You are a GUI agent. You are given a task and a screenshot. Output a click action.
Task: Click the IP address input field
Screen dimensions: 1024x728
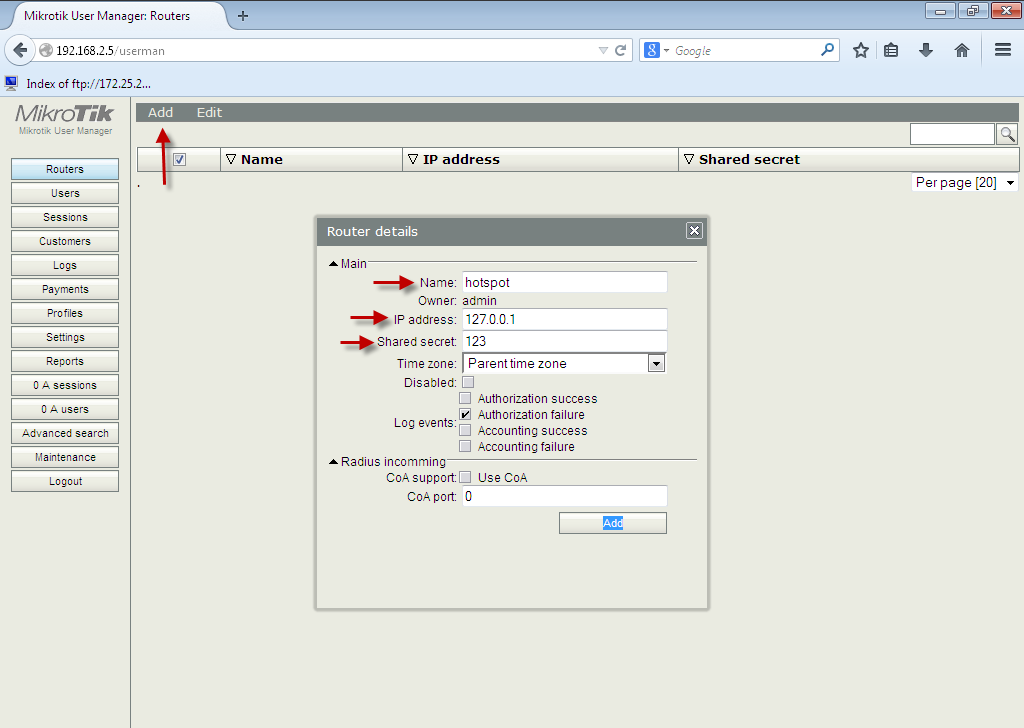point(564,319)
